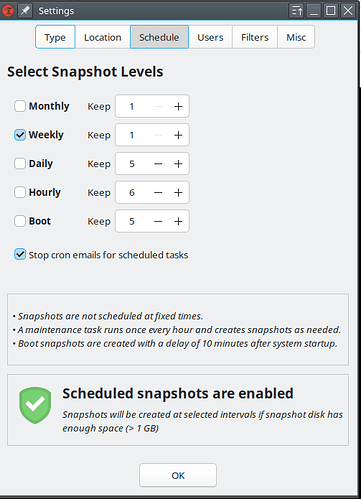361x499 pixels.
Task: Enable the Monthly snapshot checkbox
Action: pos(20,106)
